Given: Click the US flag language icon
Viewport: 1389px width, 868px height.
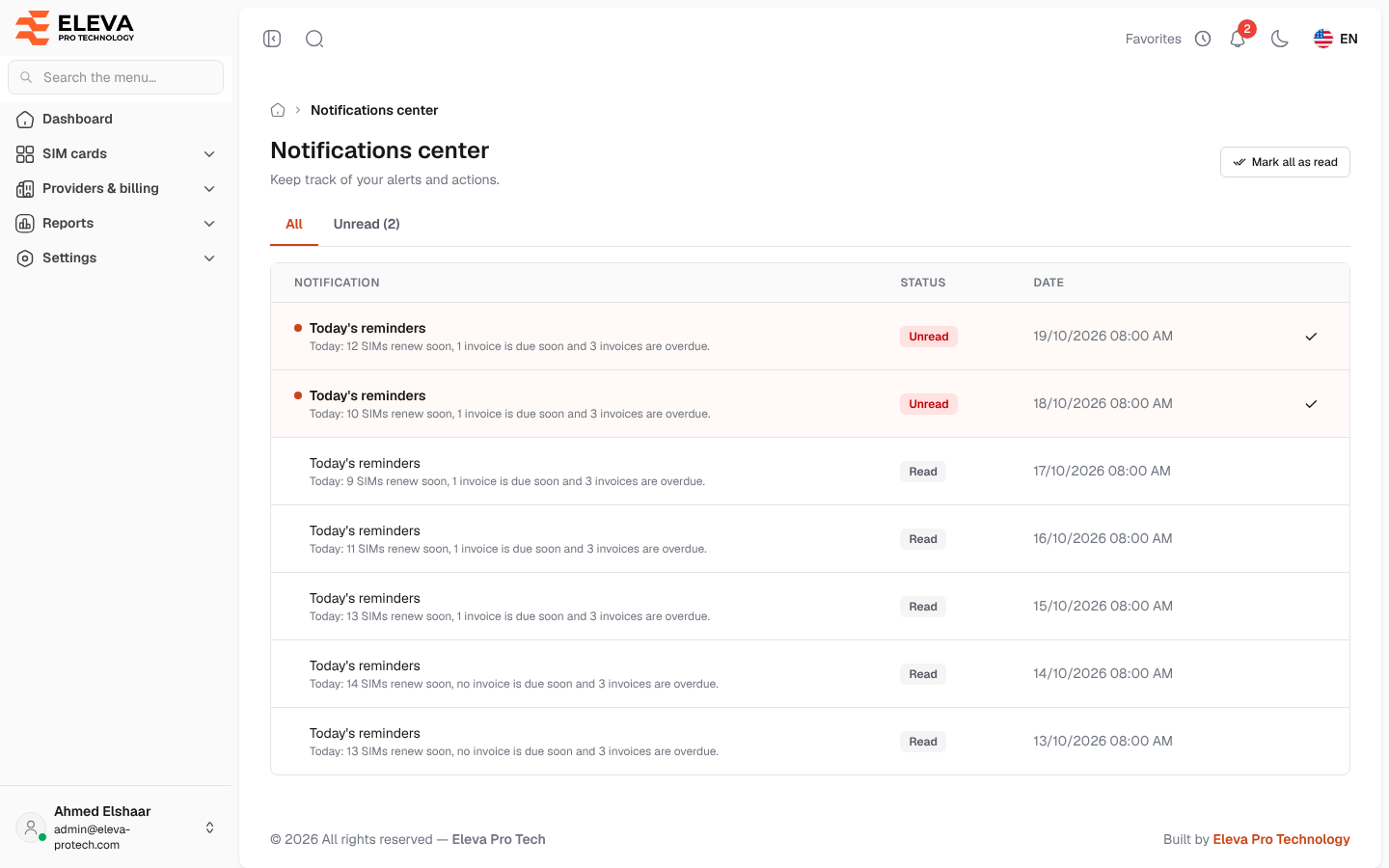Looking at the screenshot, I should pos(1323,39).
